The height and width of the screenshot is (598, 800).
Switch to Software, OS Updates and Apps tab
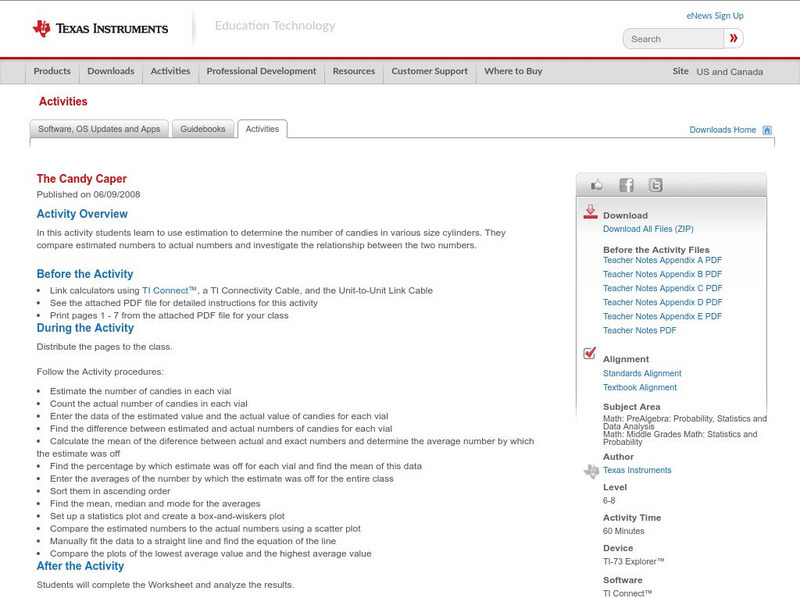pos(99,129)
